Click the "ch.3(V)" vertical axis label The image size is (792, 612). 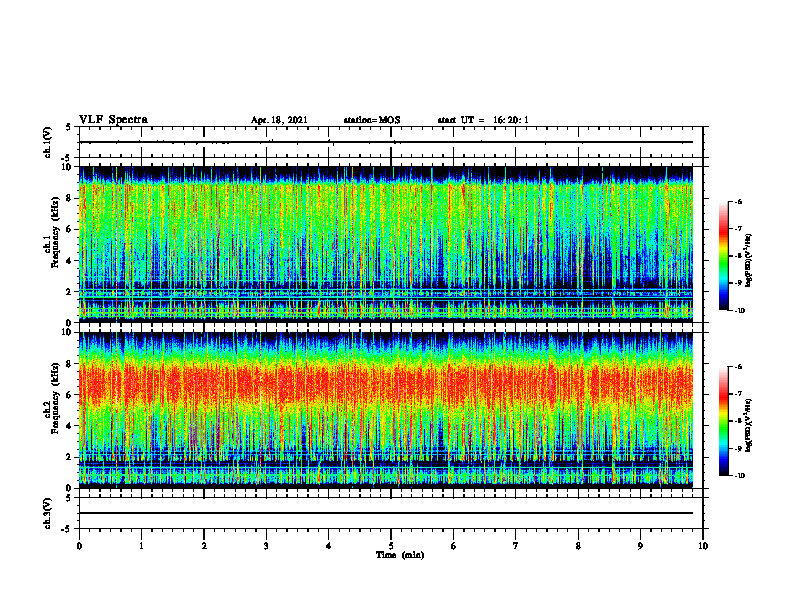[x=48, y=513]
